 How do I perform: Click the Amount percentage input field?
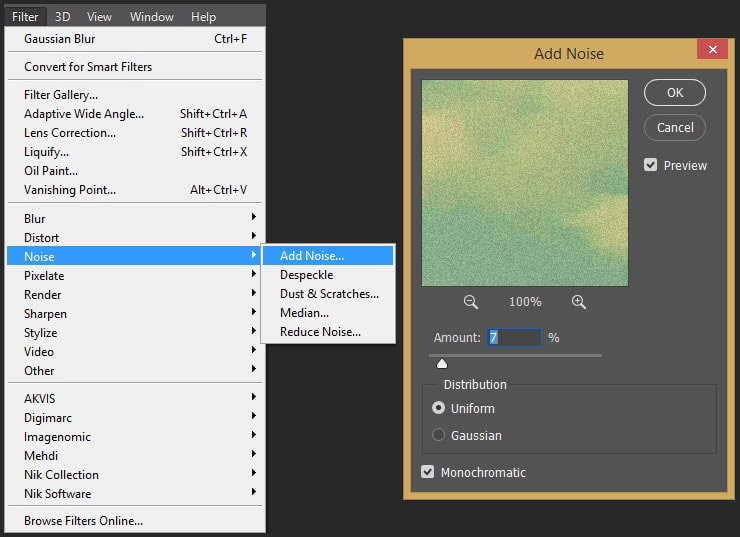pyautogui.click(x=514, y=338)
